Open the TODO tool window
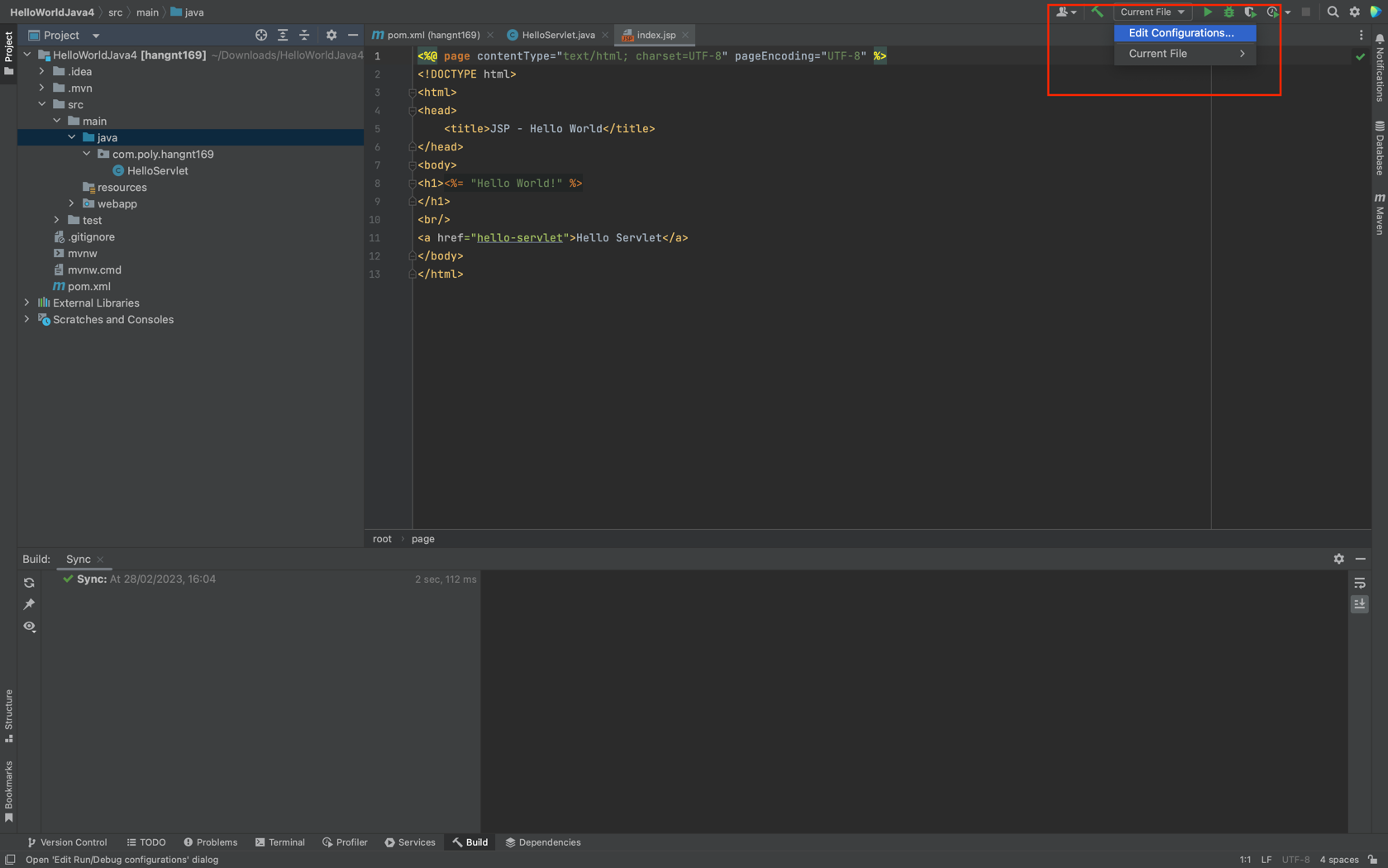 [x=146, y=842]
